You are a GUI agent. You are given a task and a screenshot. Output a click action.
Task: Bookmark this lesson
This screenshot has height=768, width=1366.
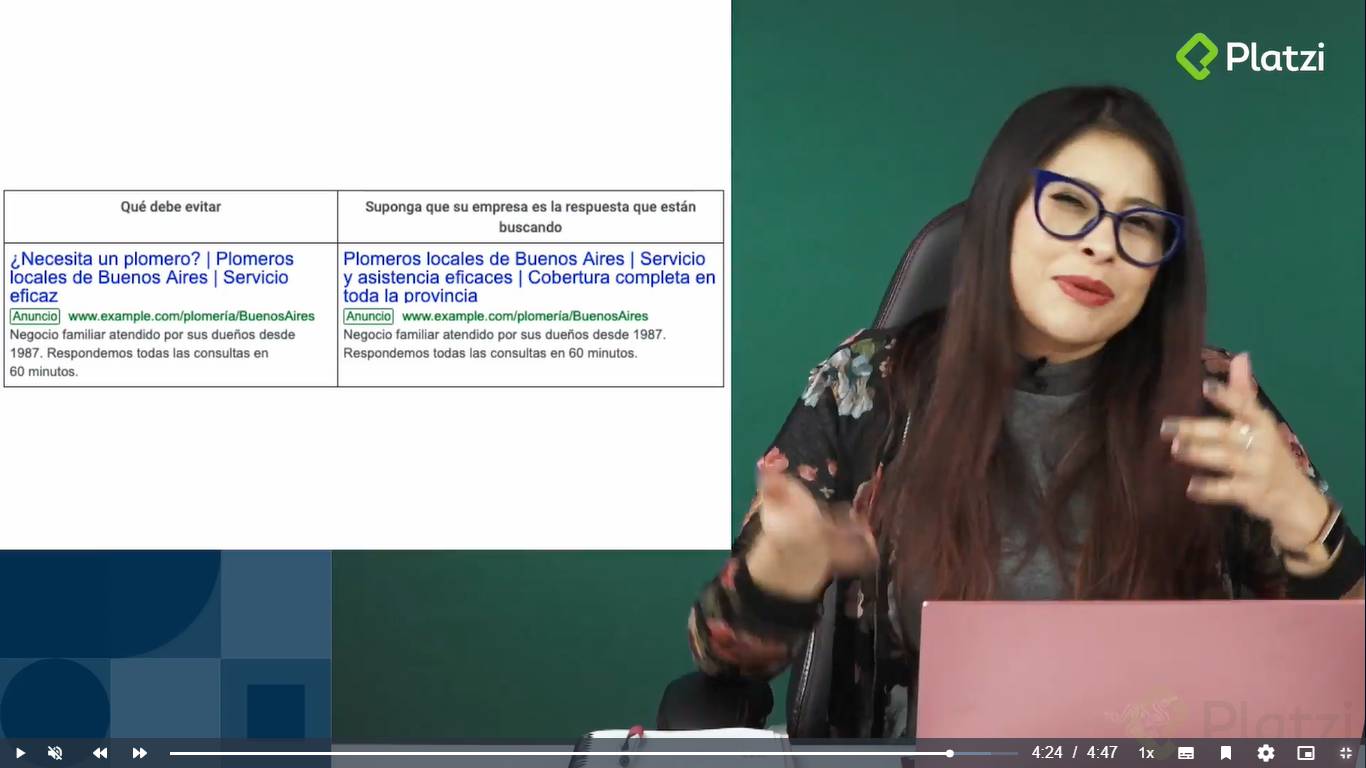click(1226, 752)
